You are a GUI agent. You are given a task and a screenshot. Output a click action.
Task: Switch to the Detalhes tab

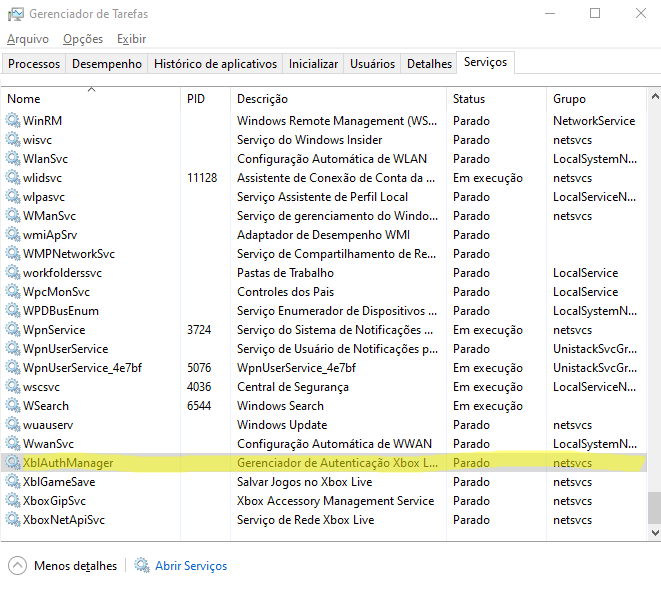tap(429, 64)
